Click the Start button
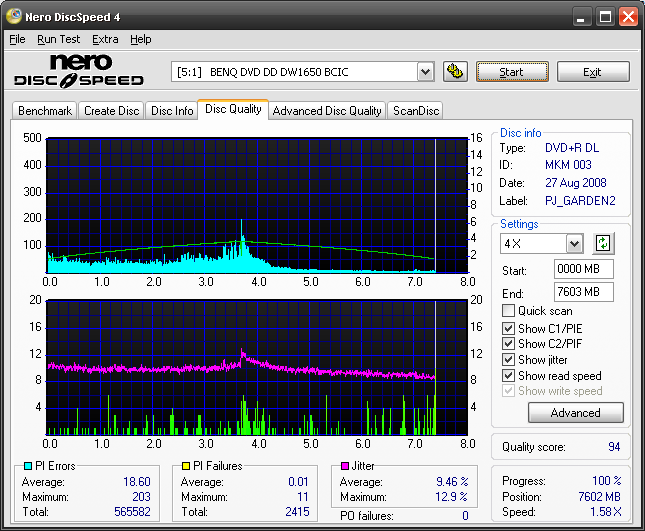The height and width of the screenshot is (531, 645). [512, 72]
